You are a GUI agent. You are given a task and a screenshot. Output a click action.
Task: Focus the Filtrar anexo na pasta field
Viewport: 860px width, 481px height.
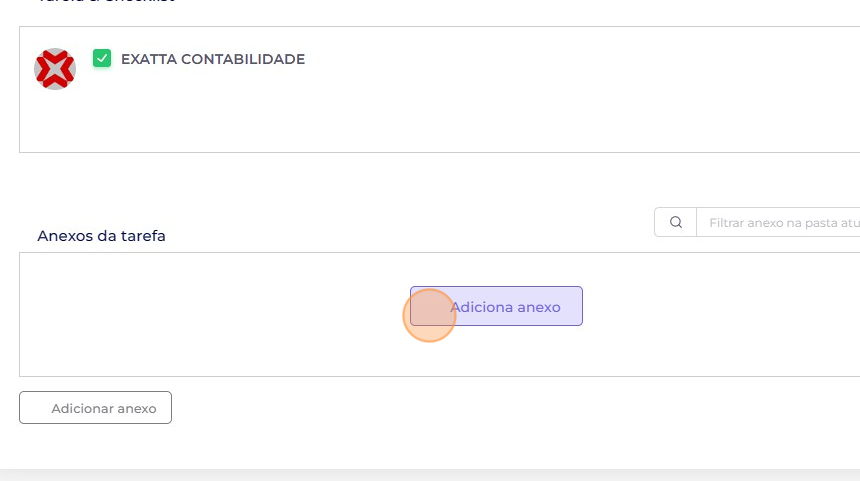[778, 222]
